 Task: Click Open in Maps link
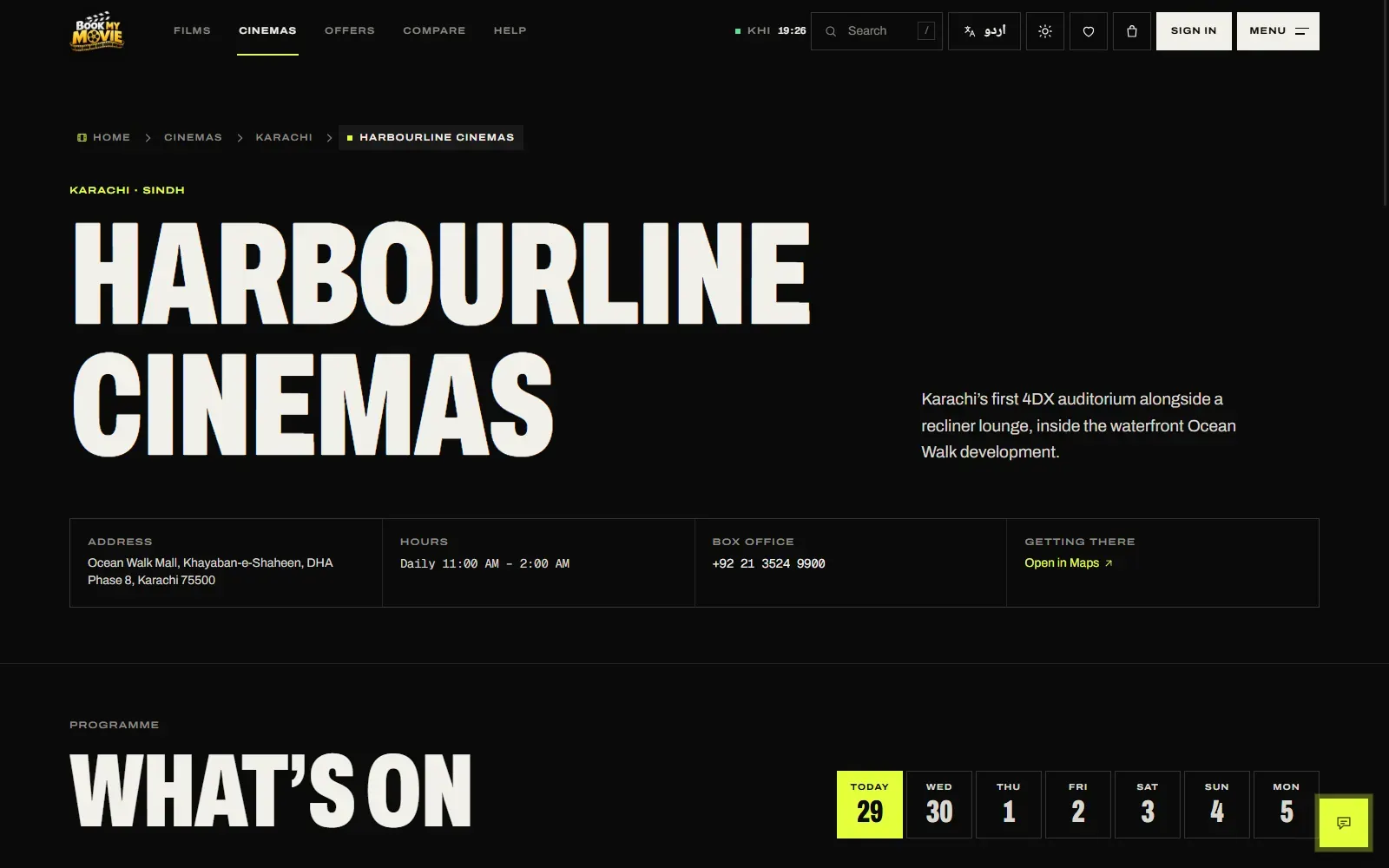(1069, 562)
